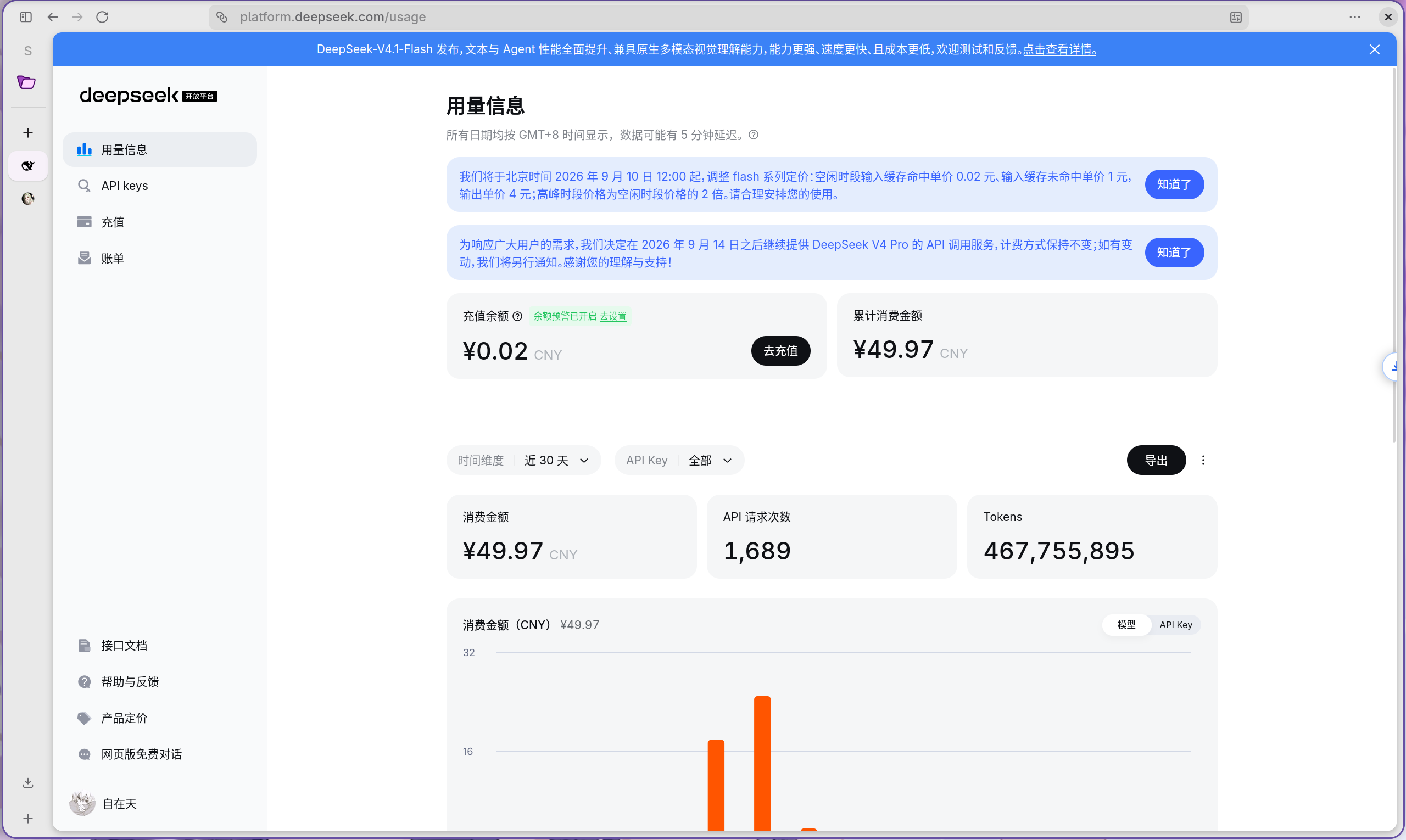The image size is (1406, 840).
Task: Click the 余额预警已开启 status text
Action: click(565, 316)
